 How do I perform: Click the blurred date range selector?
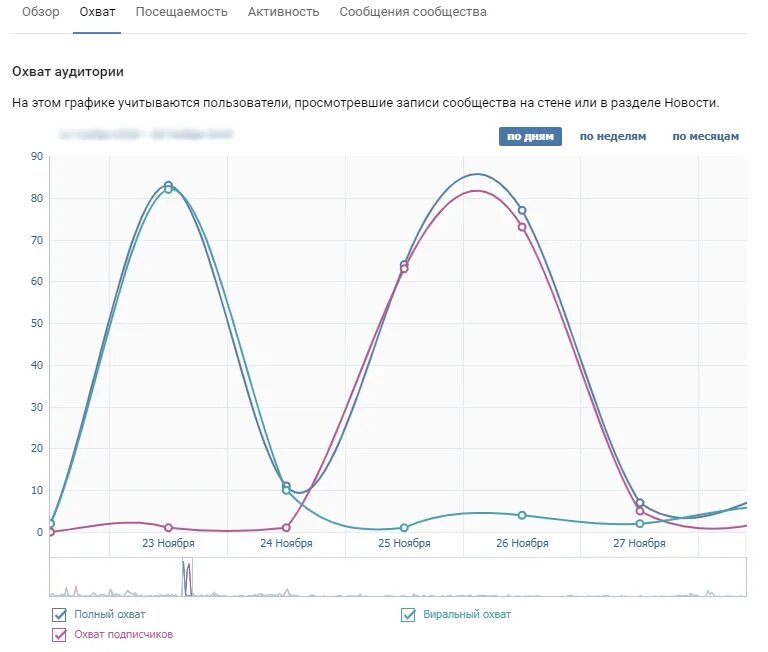pyautogui.click(x=145, y=133)
